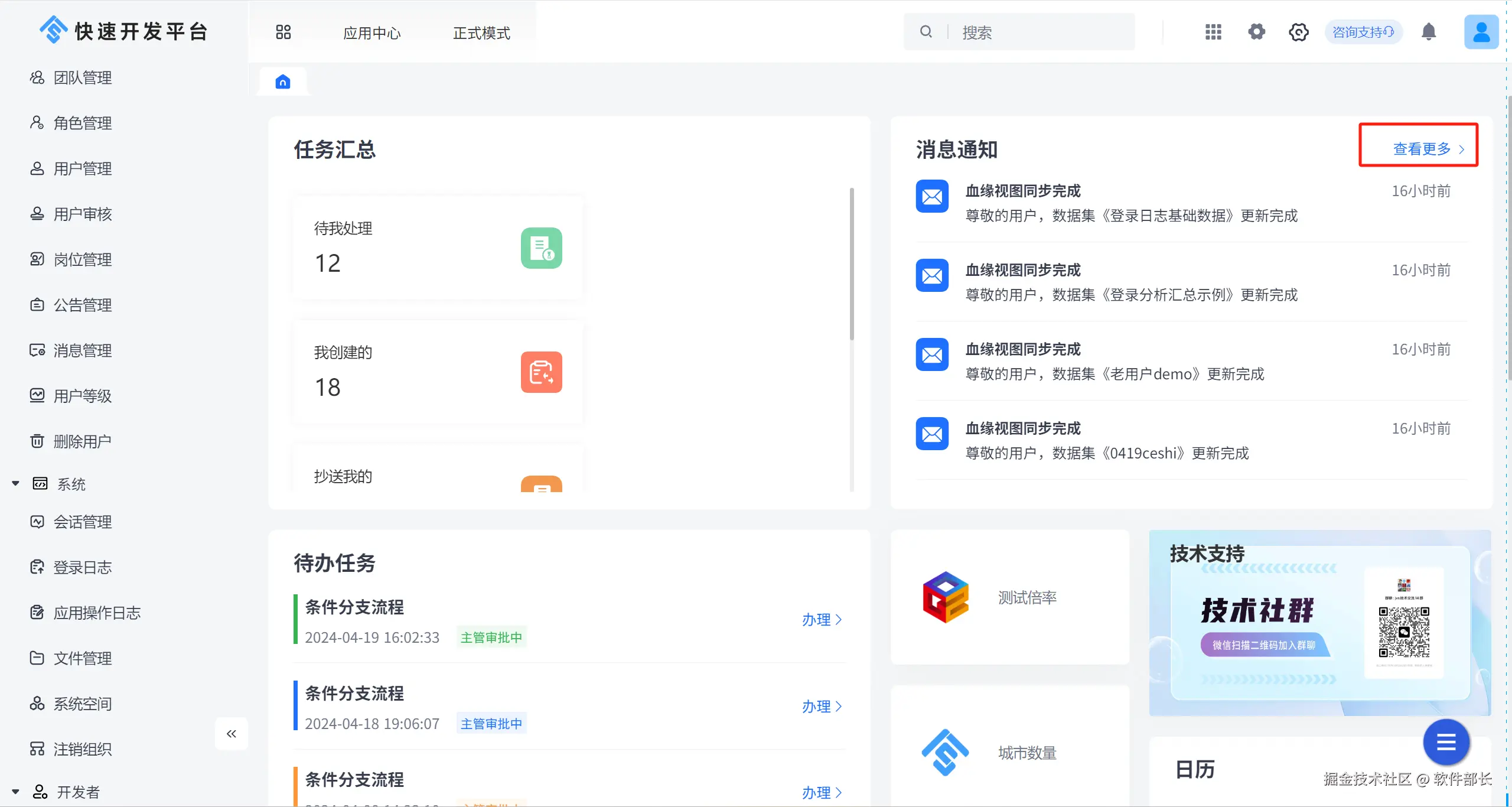Click the nine-dot apps grid icon
The width and height of the screenshot is (1512, 807).
tap(1213, 32)
